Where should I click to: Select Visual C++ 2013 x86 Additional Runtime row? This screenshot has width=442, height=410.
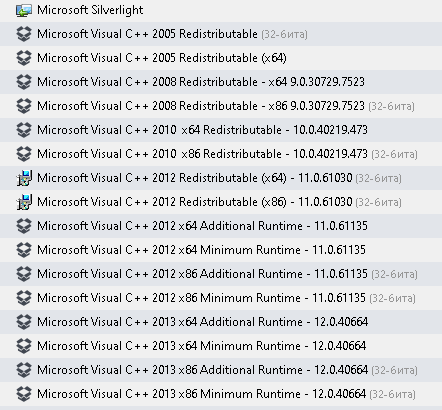[x=221, y=370]
